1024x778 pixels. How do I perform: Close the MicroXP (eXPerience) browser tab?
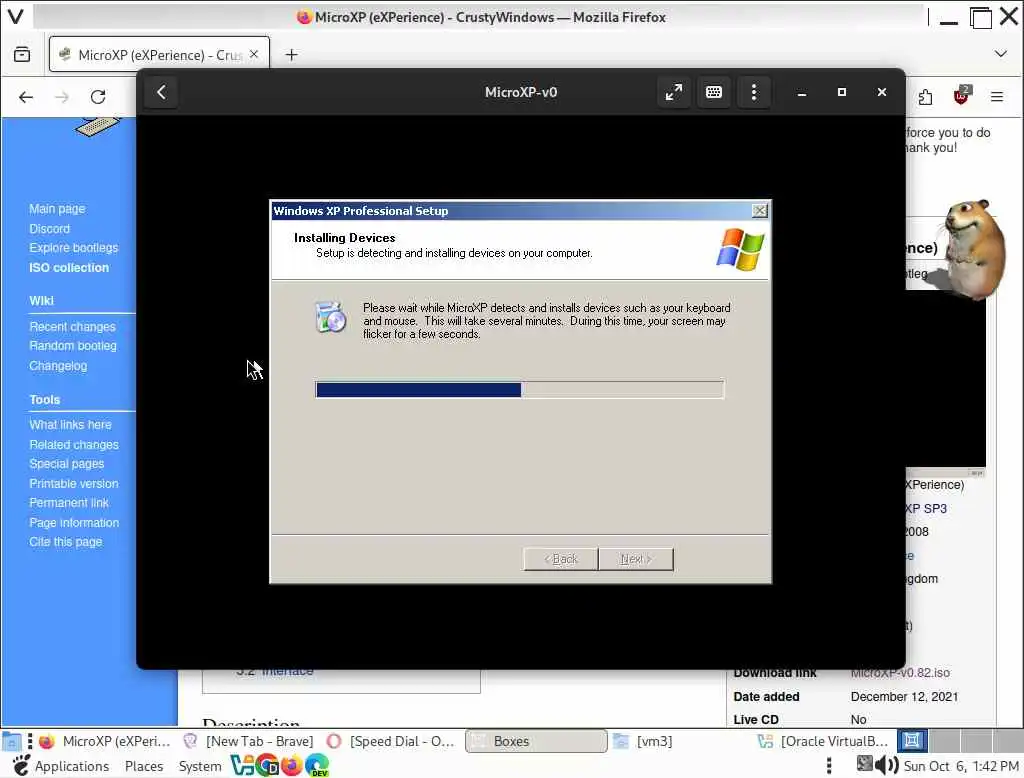254,54
